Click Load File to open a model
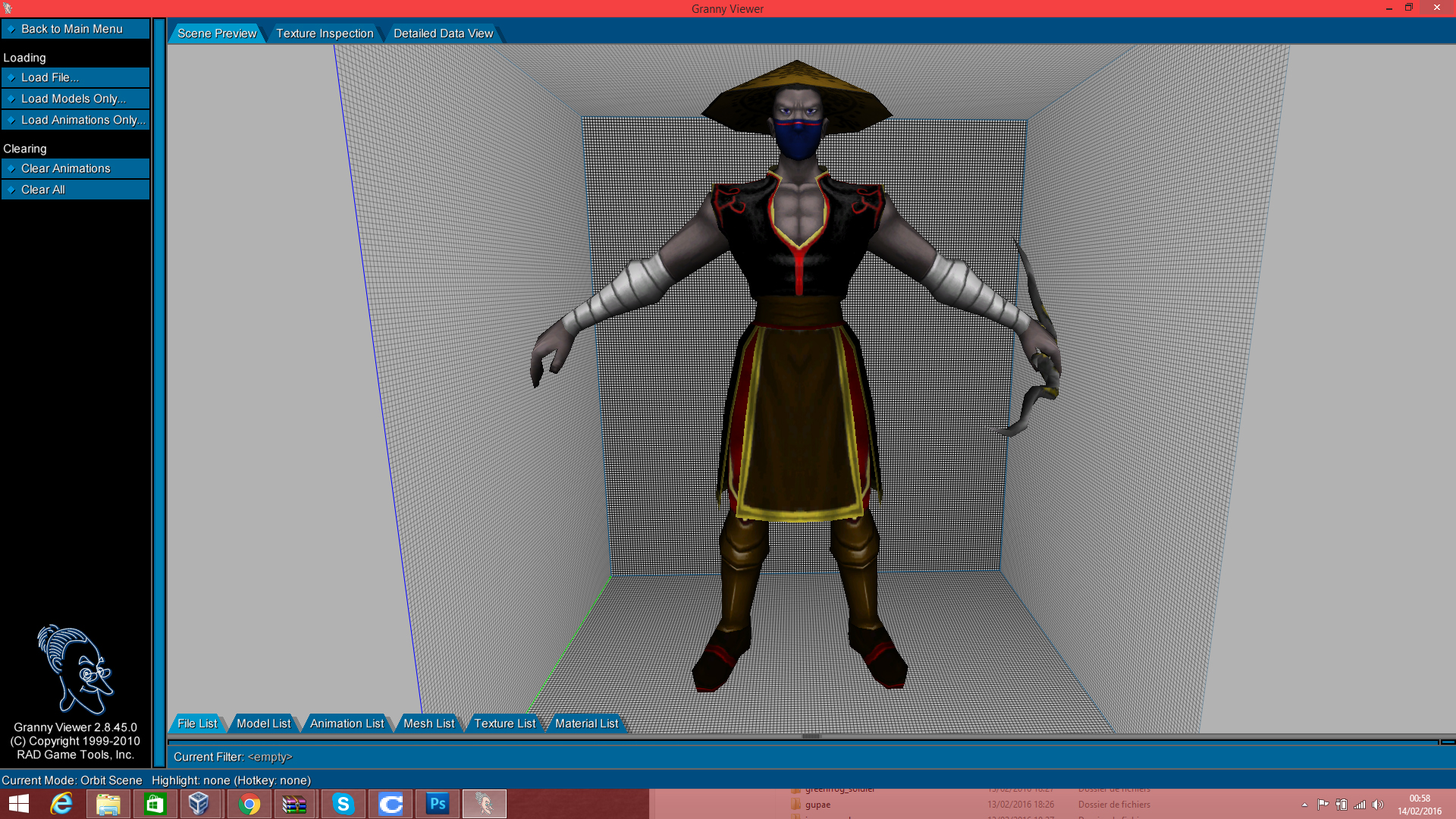Viewport: 1456px width, 819px height. (x=50, y=77)
